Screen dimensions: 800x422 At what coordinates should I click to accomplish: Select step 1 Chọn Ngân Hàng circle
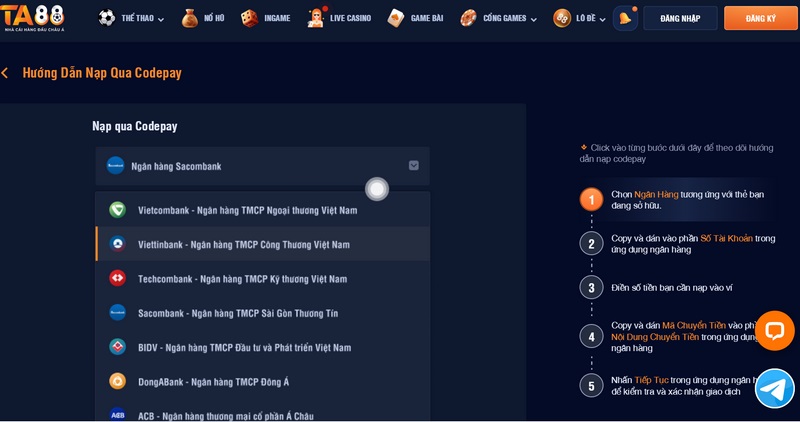click(591, 199)
